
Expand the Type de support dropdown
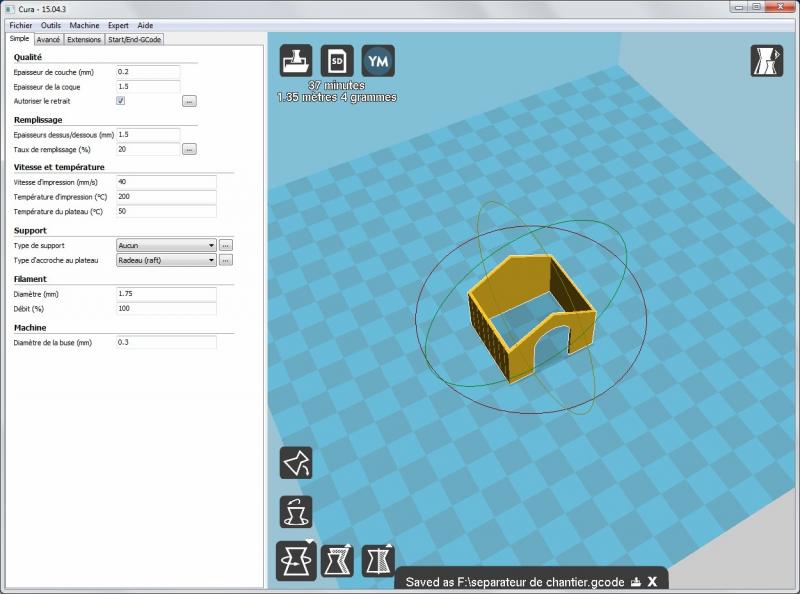click(166, 245)
